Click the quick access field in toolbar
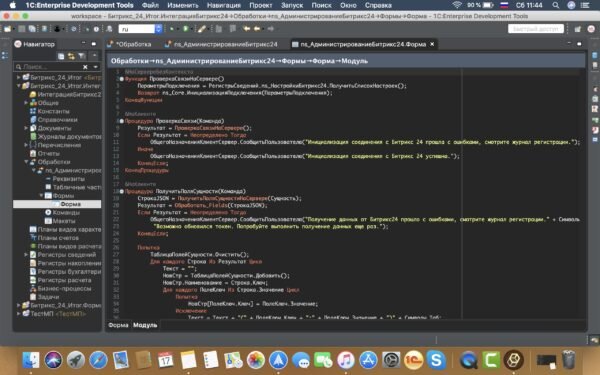The image size is (600, 375). tap(536, 29)
